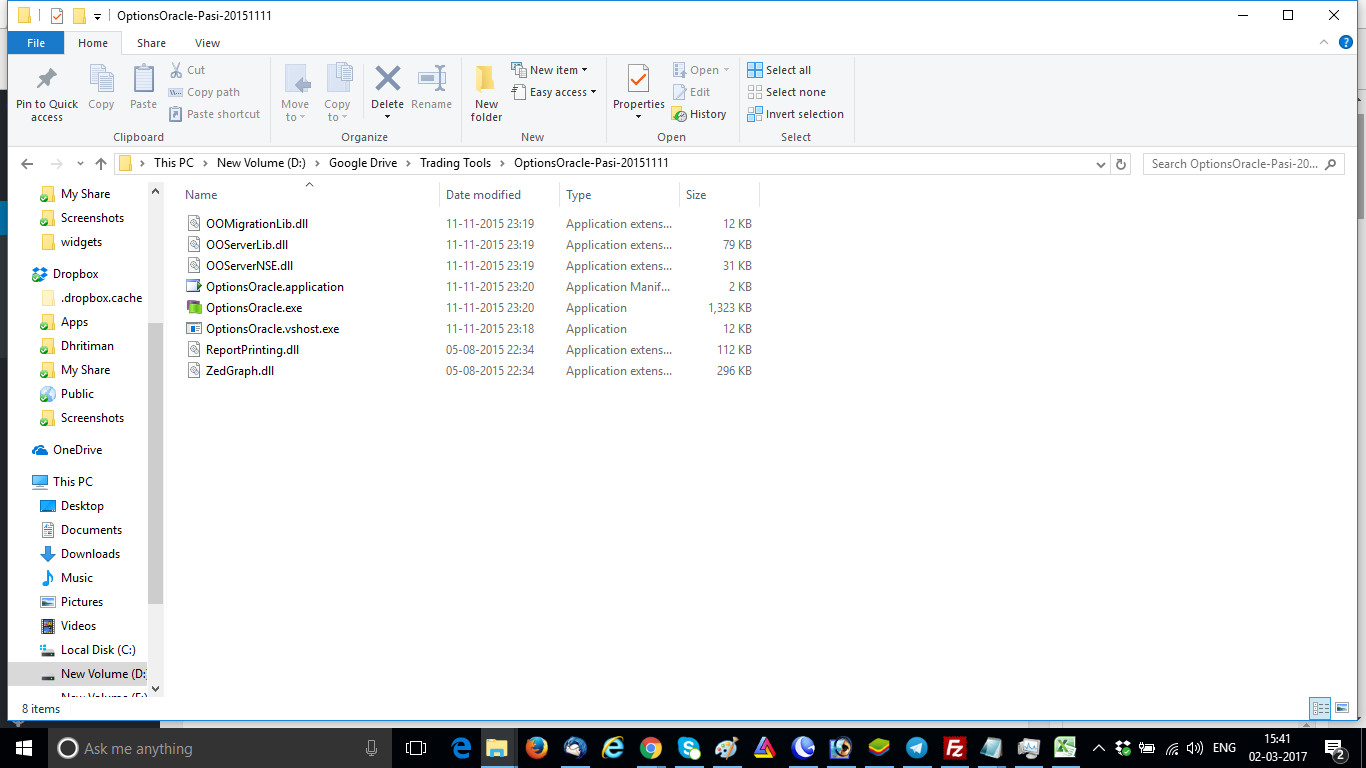Go back with navigation arrow
This screenshot has height=768, width=1366.
[x=27, y=163]
